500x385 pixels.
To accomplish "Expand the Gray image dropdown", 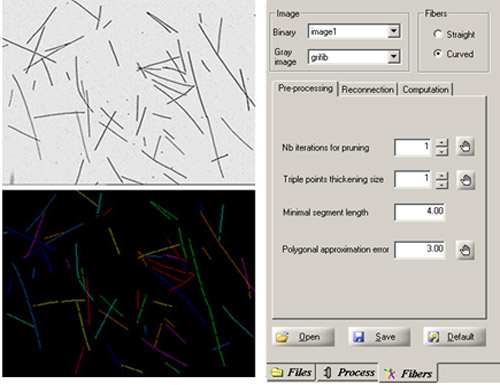I will [394, 57].
